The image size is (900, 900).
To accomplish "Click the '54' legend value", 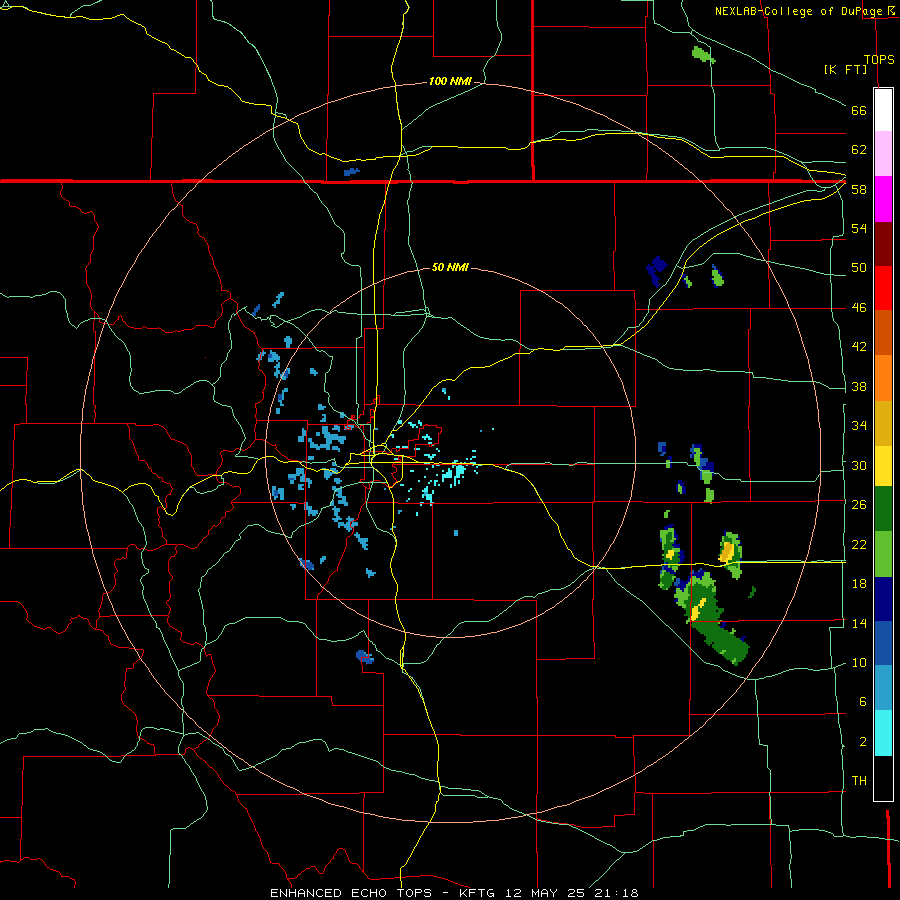I will coord(859,228).
